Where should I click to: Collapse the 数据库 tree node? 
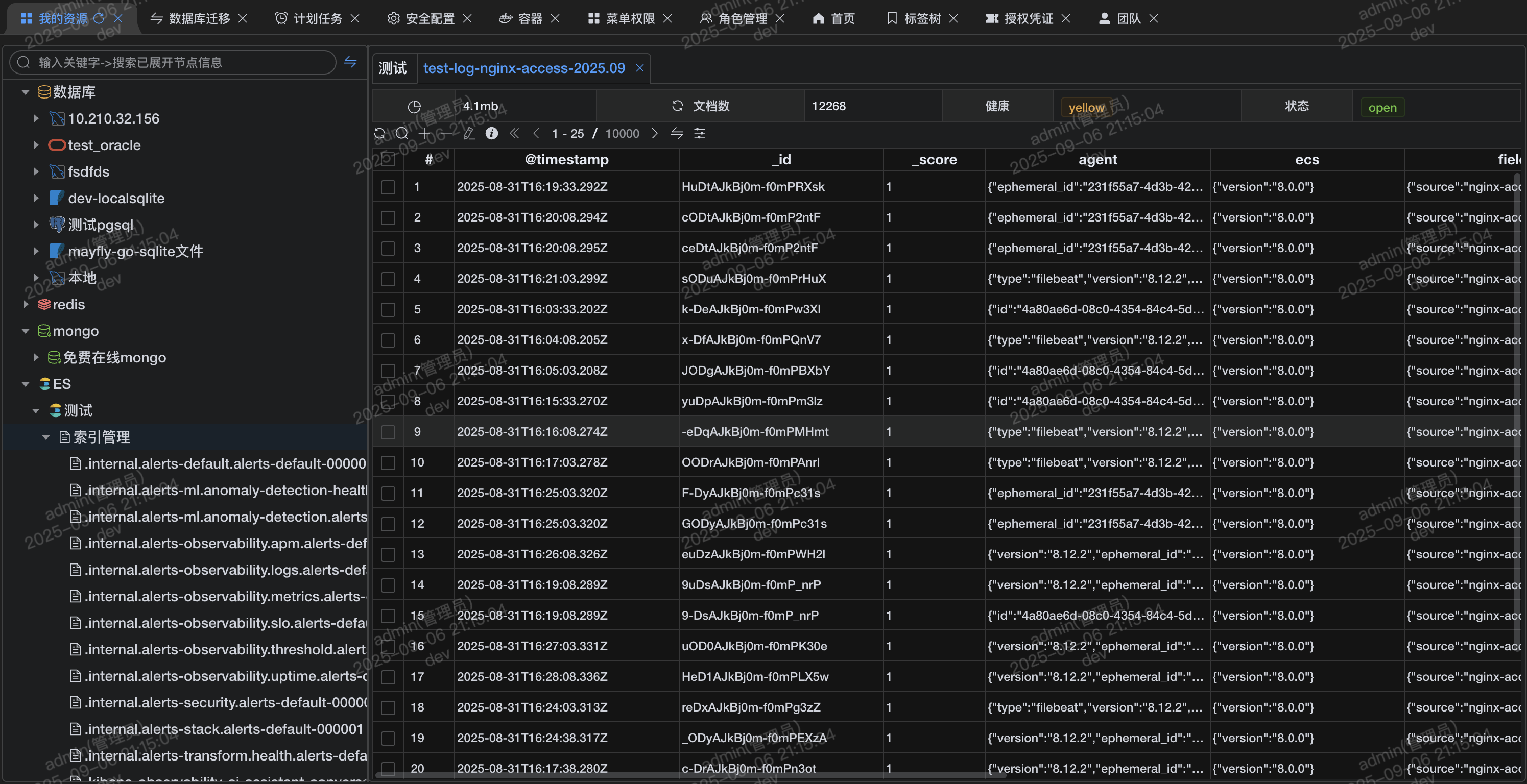point(26,92)
